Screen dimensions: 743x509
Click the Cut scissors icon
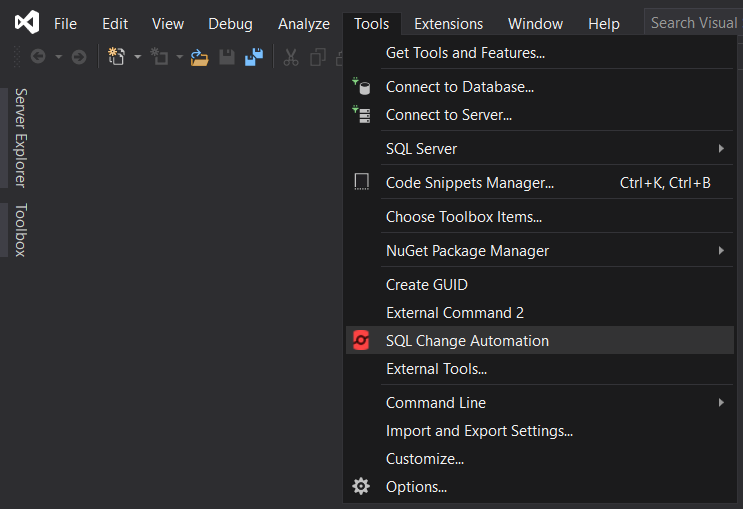coord(291,57)
